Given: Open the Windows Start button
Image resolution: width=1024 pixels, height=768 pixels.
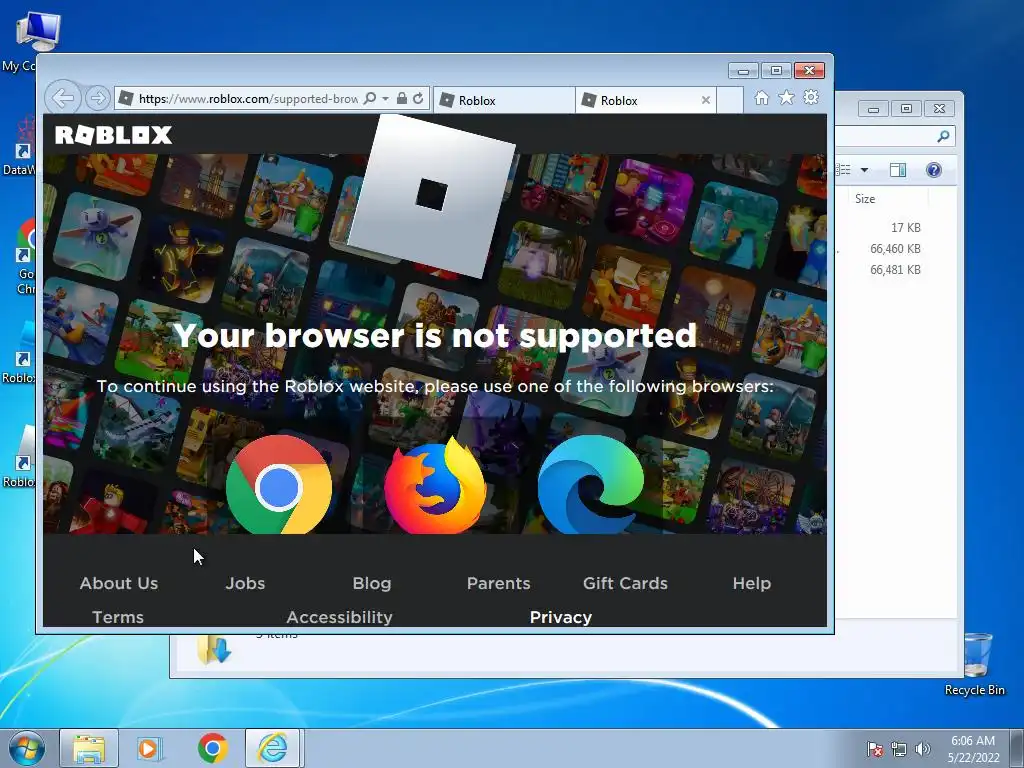Looking at the screenshot, I should tap(26, 748).
